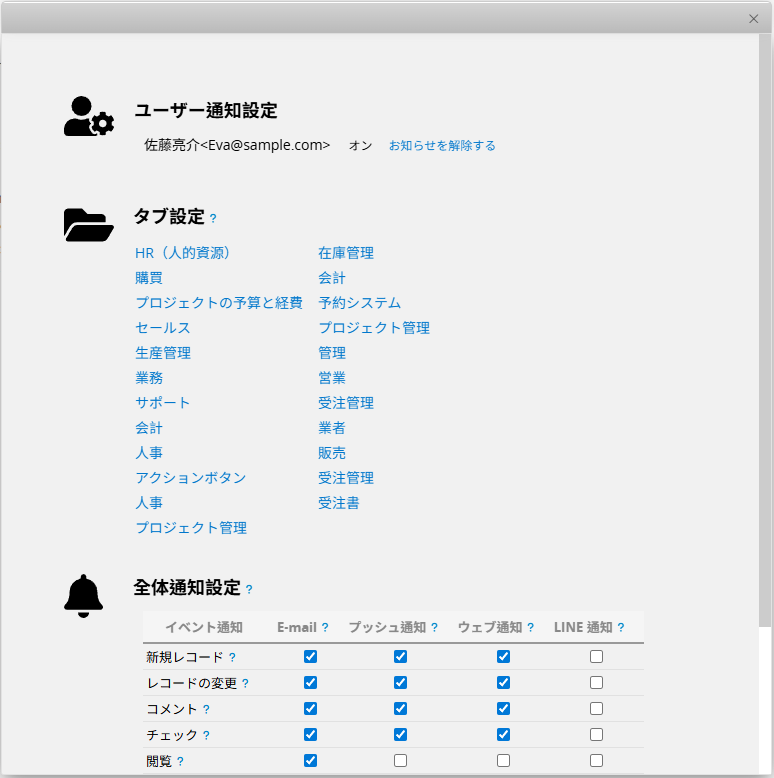Enable LINE 通知 for チェック
774x778 pixels.
click(596, 734)
